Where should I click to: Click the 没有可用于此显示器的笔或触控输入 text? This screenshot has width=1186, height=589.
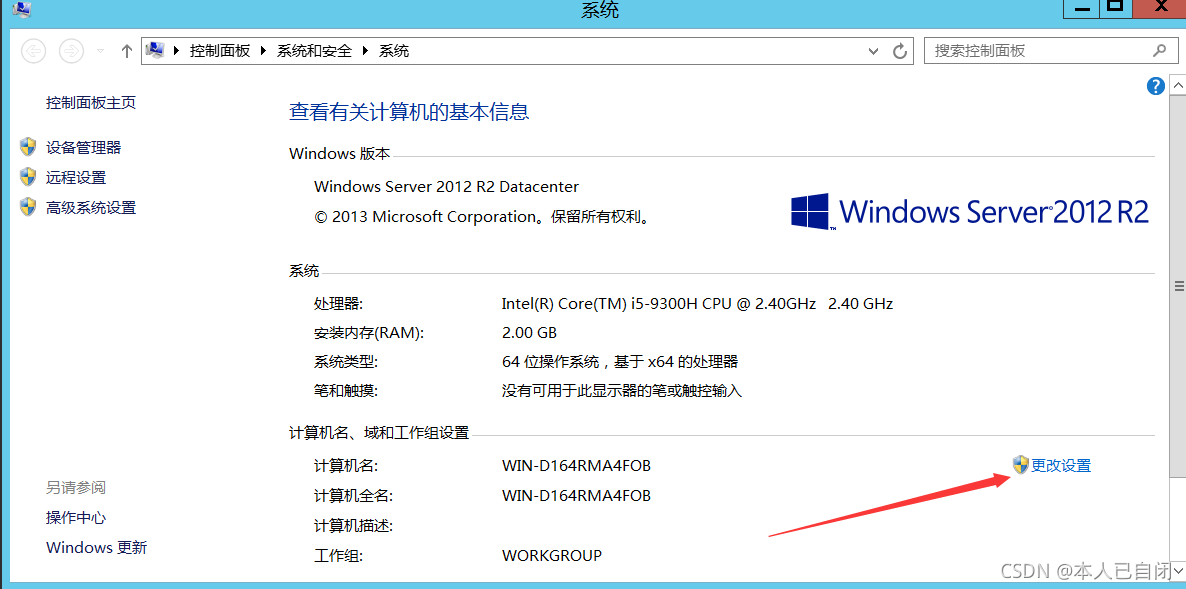tap(622, 392)
